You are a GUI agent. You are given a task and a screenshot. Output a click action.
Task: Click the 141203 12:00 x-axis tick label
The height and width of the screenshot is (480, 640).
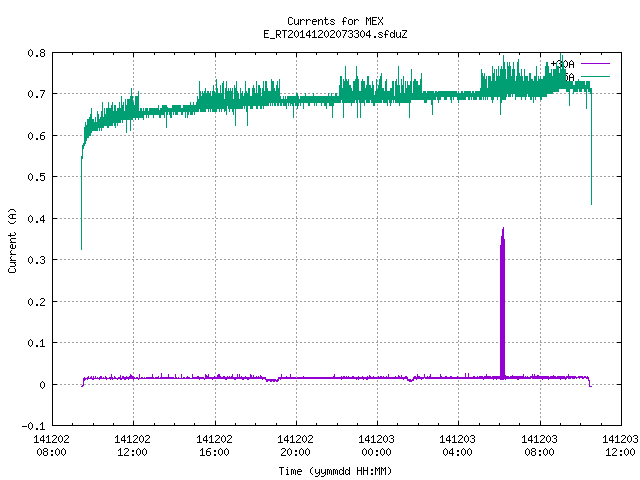[620, 446]
